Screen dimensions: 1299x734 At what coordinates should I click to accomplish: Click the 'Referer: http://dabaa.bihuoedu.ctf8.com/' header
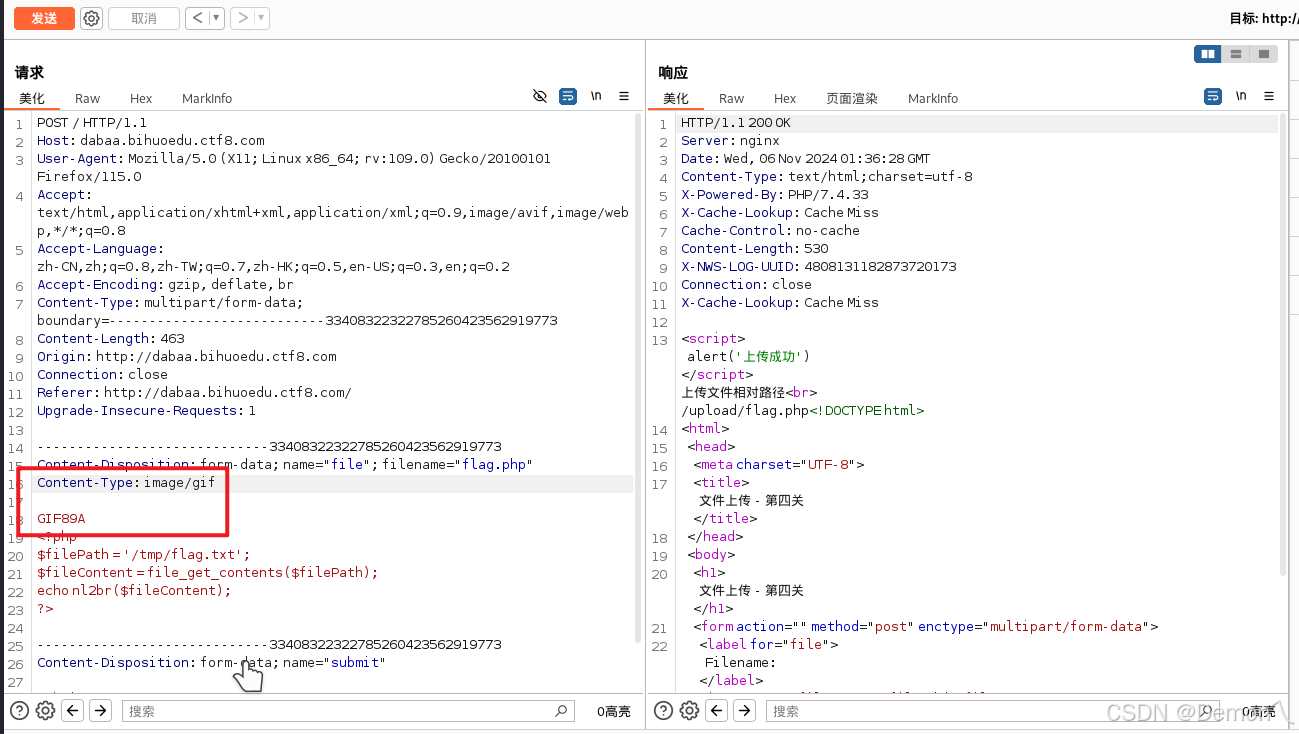pyautogui.click(x=194, y=393)
